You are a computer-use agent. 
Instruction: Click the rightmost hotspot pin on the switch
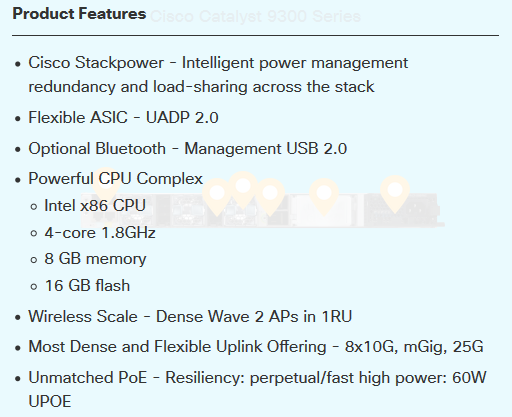click(395, 193)
